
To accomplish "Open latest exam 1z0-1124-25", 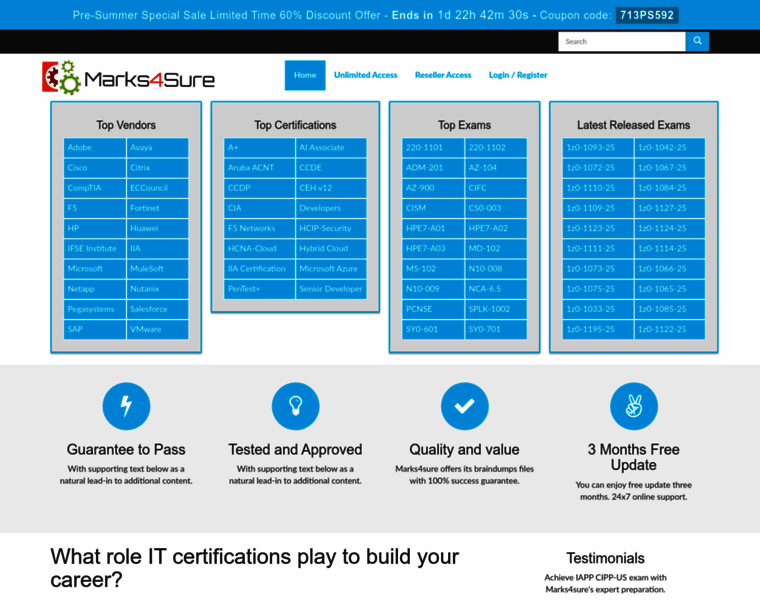I will 670,228.
